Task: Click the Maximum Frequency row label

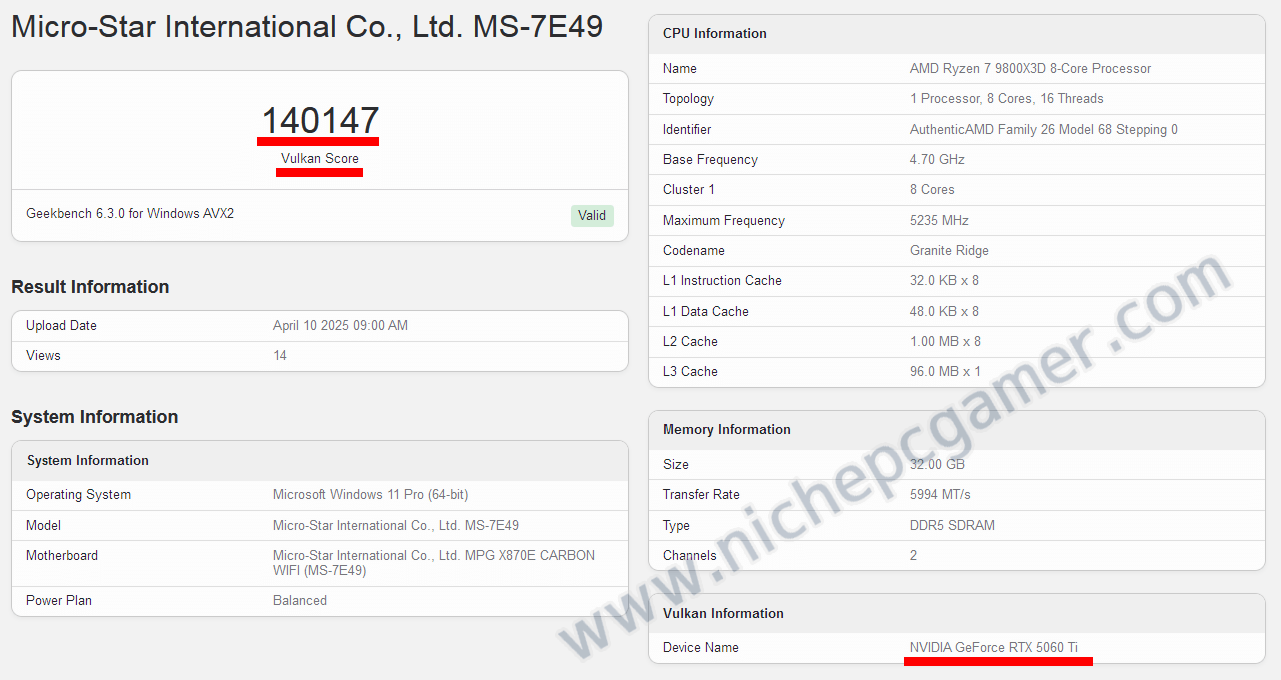Action: [724, 220]
